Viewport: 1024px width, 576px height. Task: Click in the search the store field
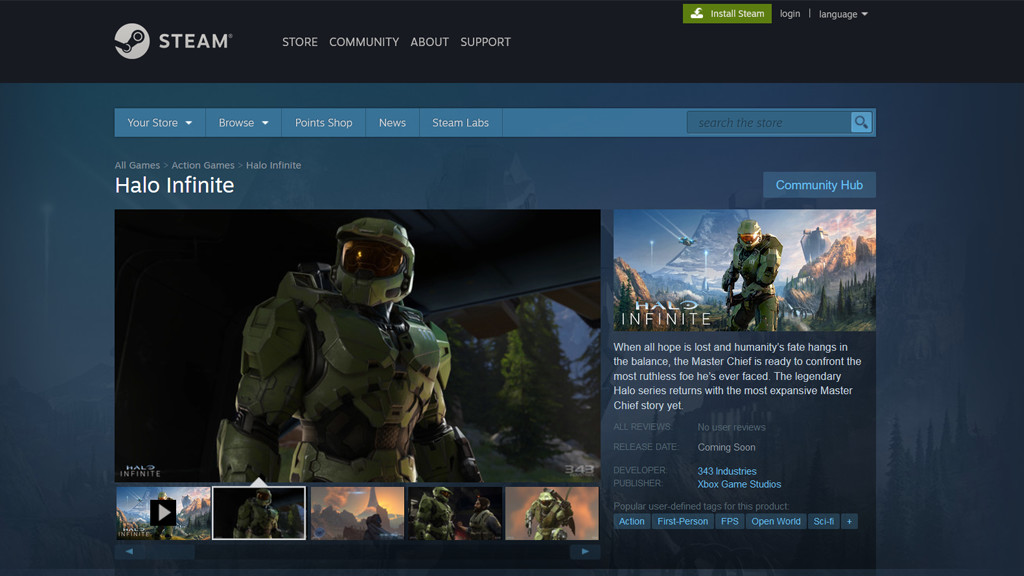(768, 123)
